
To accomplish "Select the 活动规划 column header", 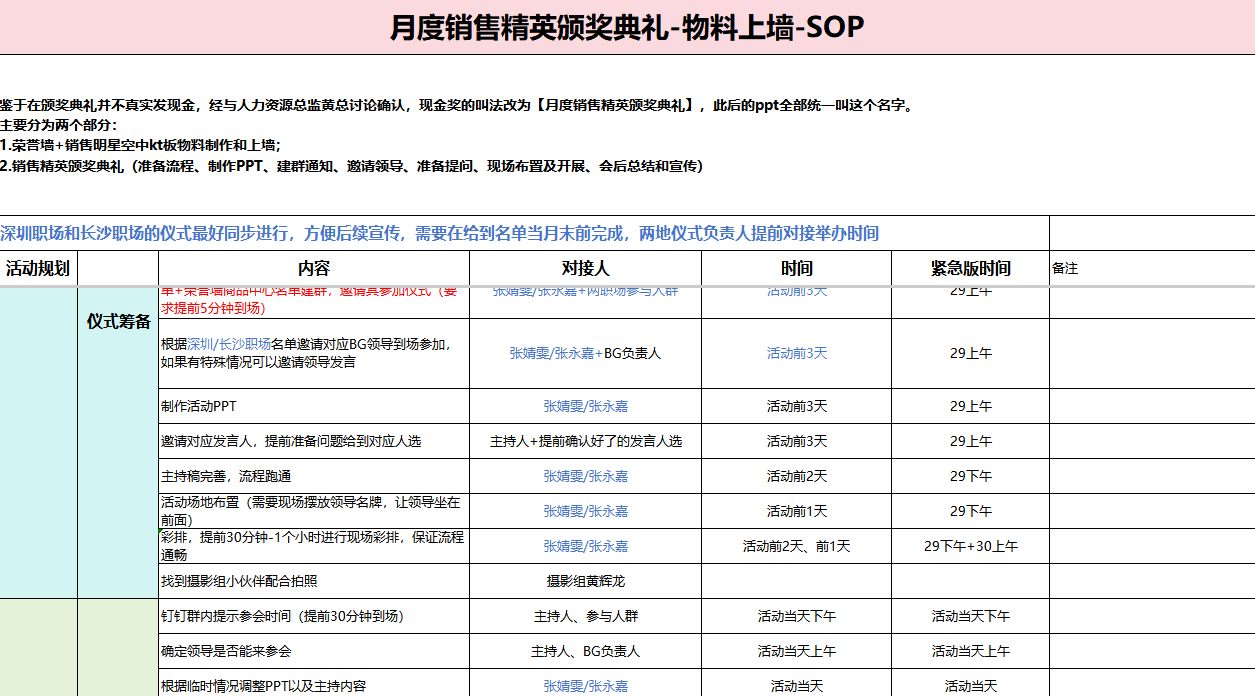I will [x=38, y=268].
